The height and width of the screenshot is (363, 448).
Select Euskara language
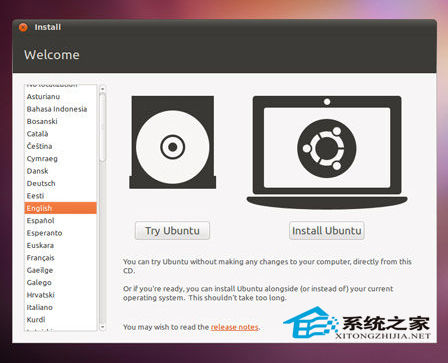tap(61, 245)
